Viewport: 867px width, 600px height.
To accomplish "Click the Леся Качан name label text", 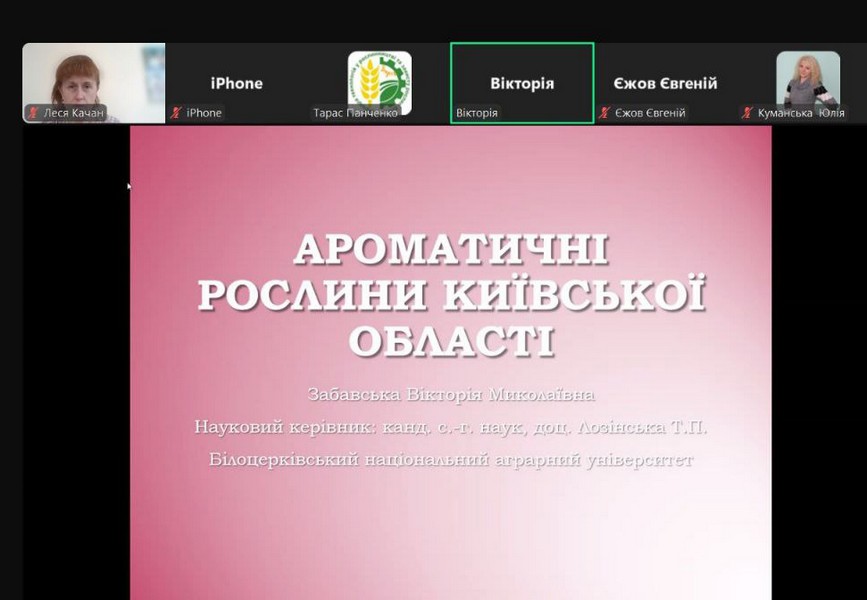I will (73, 113).
